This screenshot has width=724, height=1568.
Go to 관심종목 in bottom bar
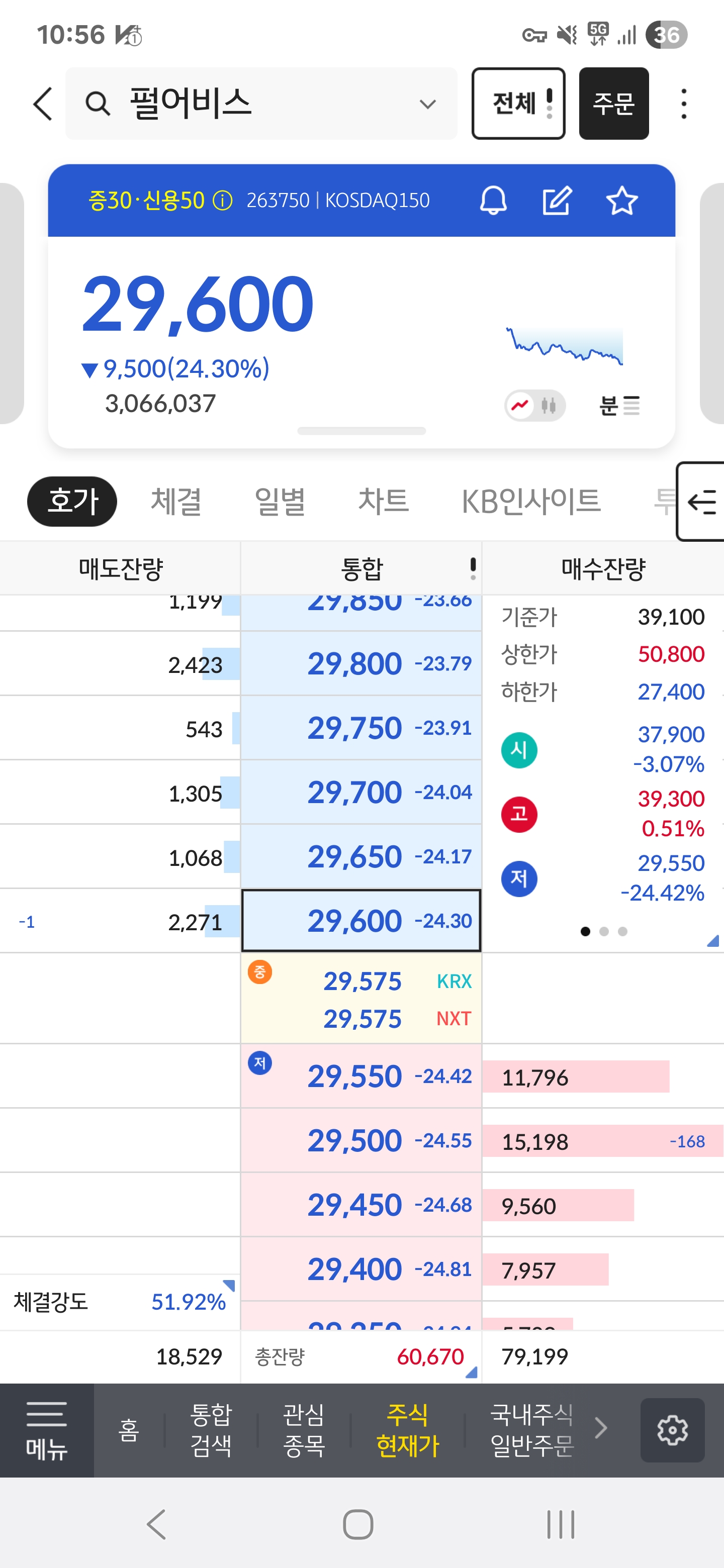[x=303, y=1429]
